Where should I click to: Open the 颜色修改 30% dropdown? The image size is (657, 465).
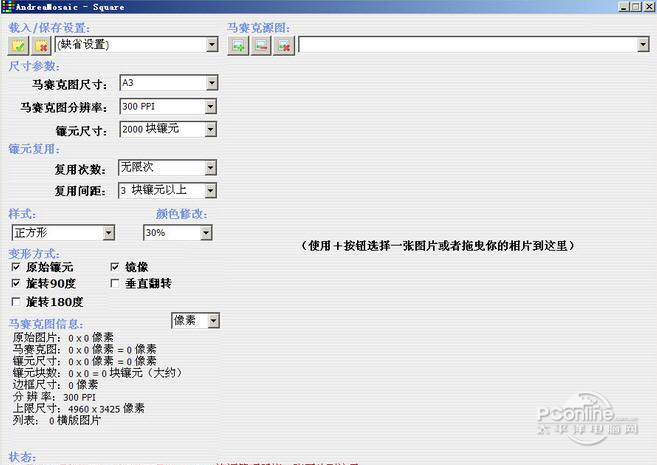point(206,233)
